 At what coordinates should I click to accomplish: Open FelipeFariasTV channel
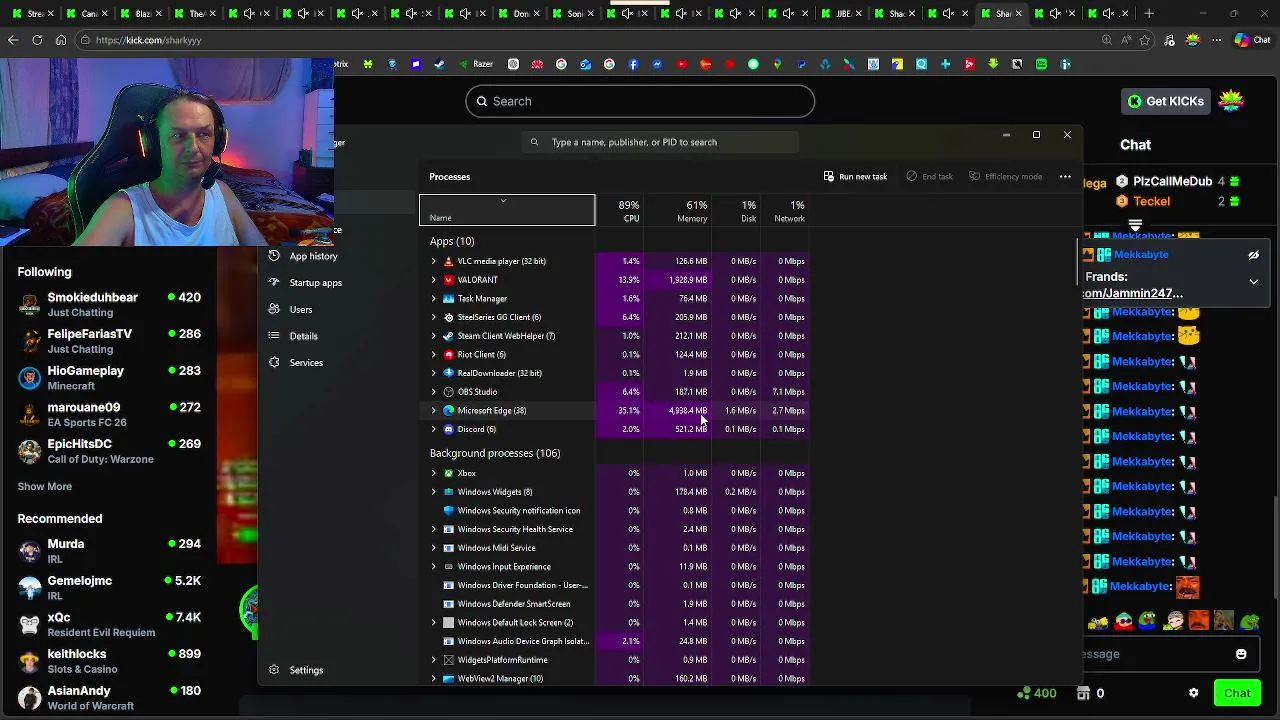[109, 341]
